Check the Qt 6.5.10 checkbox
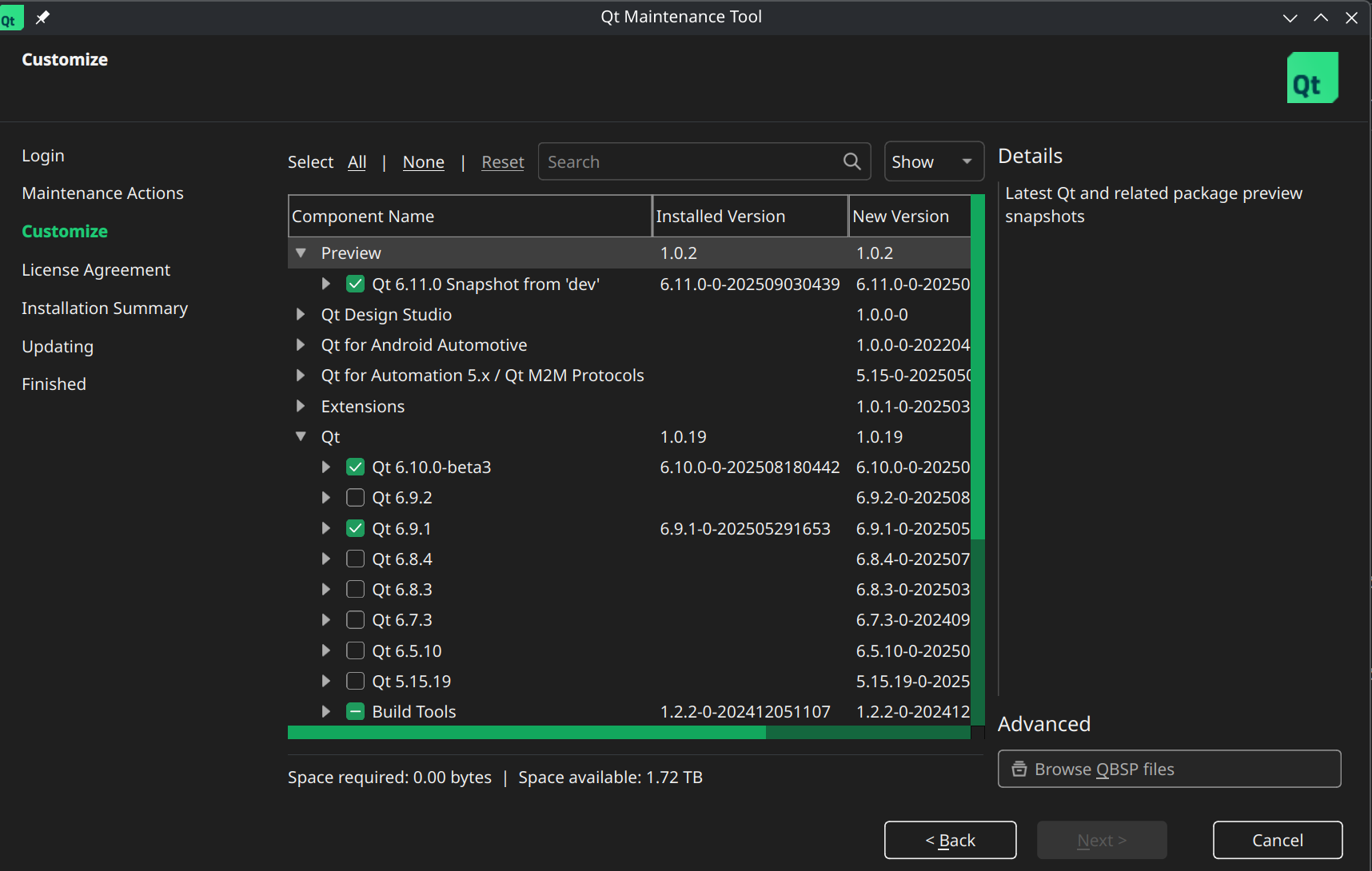The height and width of the screenshot is (871, 1372). [356, 650]
